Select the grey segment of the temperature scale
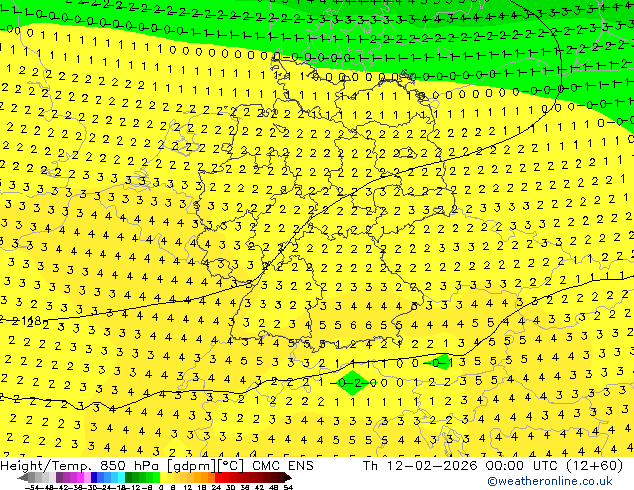The height and width of the screenshot is (490, 634). [x=38, y=477]
